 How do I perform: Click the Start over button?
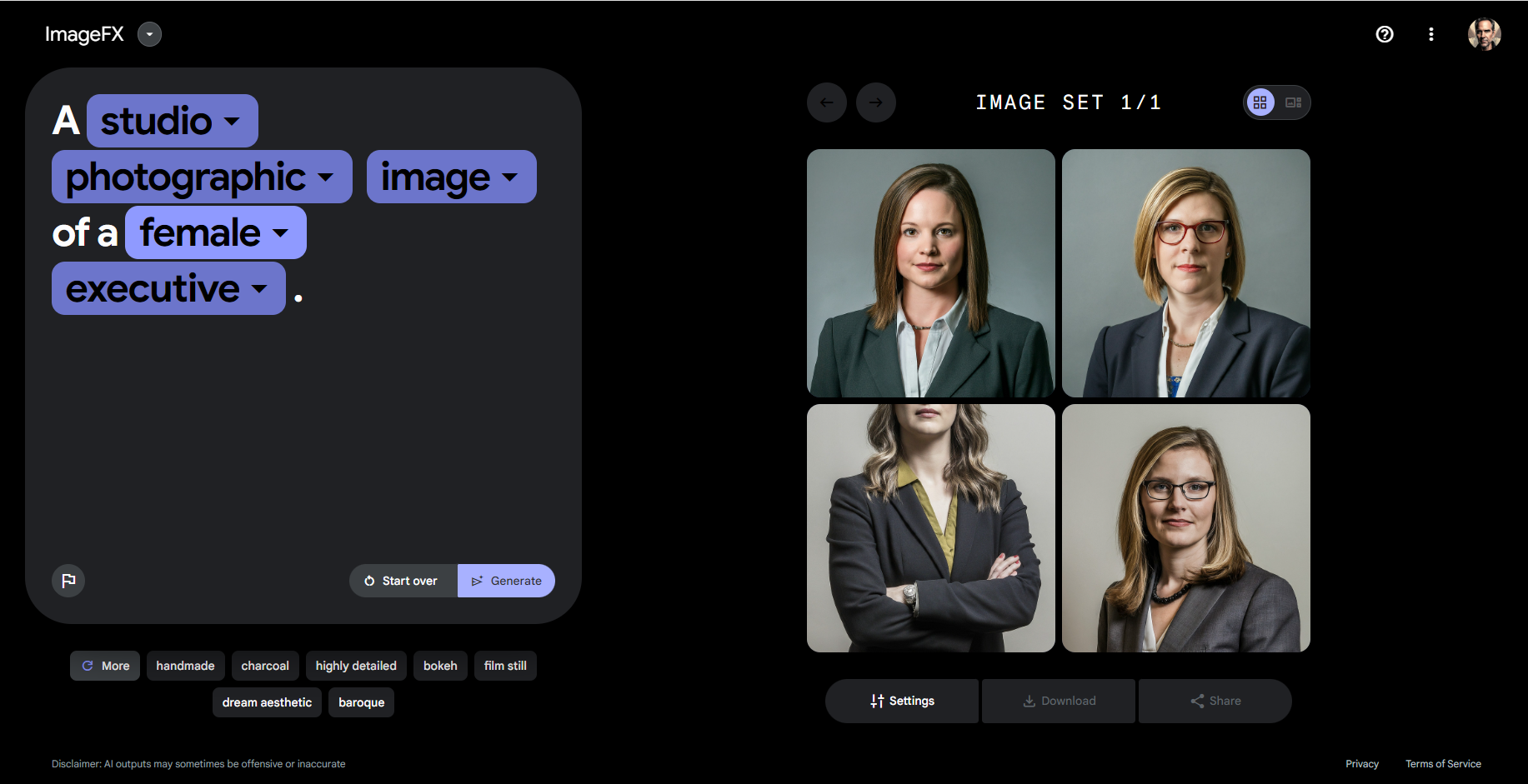[x=403, y=581]
